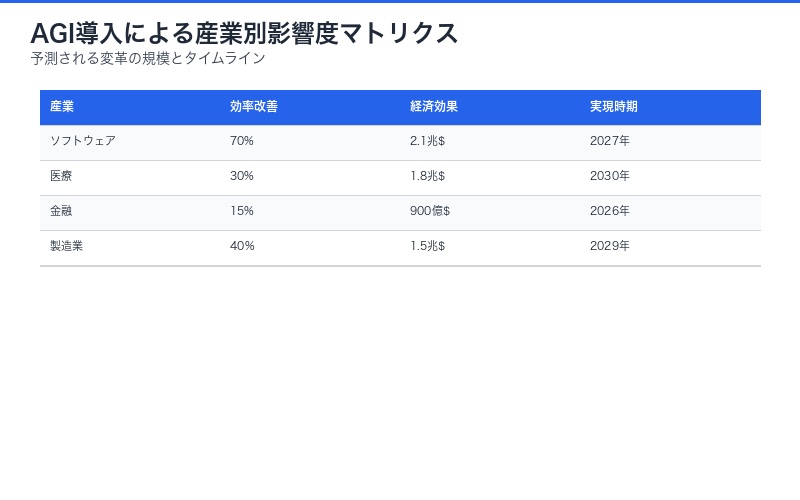Select the 医療 row label
This screenshot has height=500, width=800.
(61, 177)
